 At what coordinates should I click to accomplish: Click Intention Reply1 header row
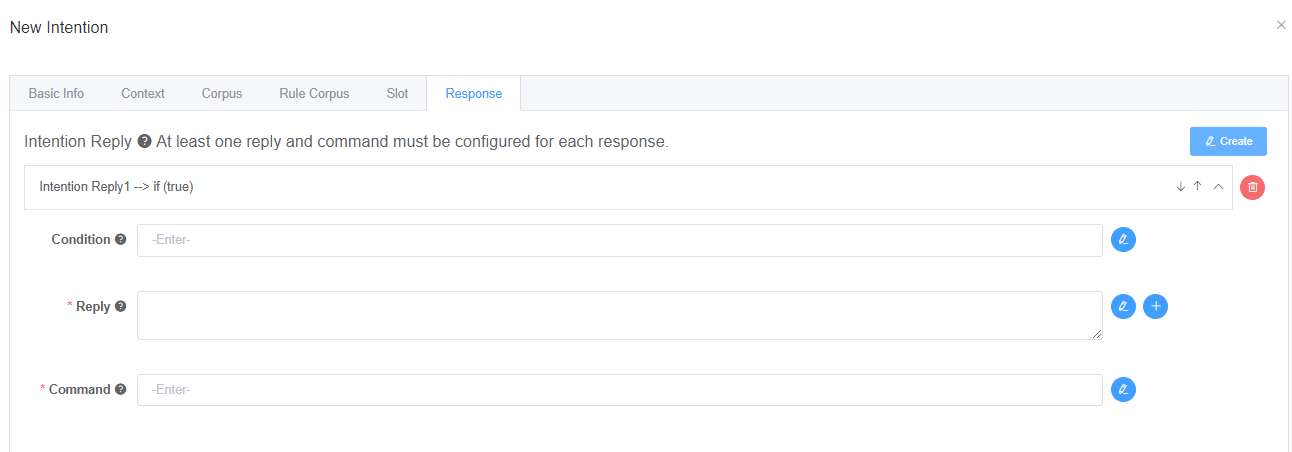[600, 187]
